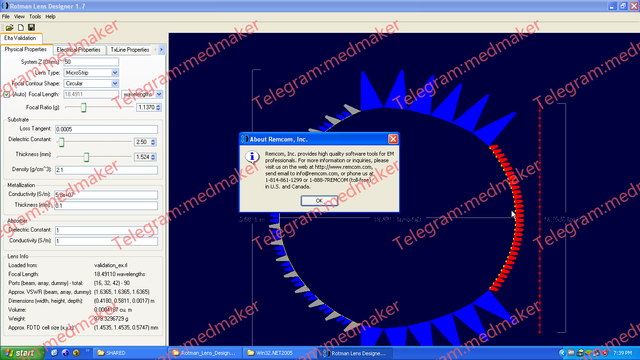The image size is (640, 360).
Task: Click the Loss Tangent input field
Action: [106, 129]
